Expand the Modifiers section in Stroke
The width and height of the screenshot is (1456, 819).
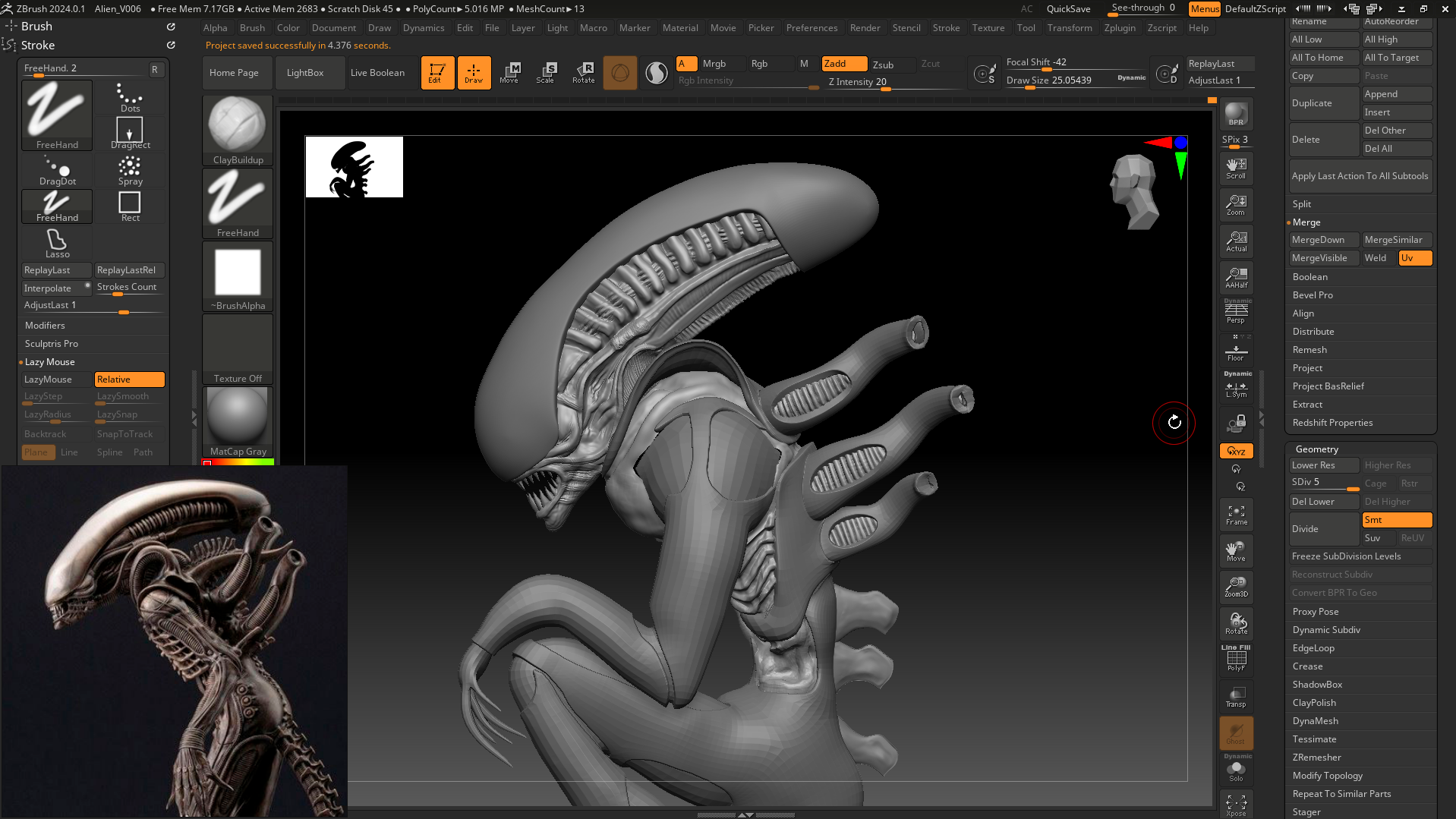[45, 326]
